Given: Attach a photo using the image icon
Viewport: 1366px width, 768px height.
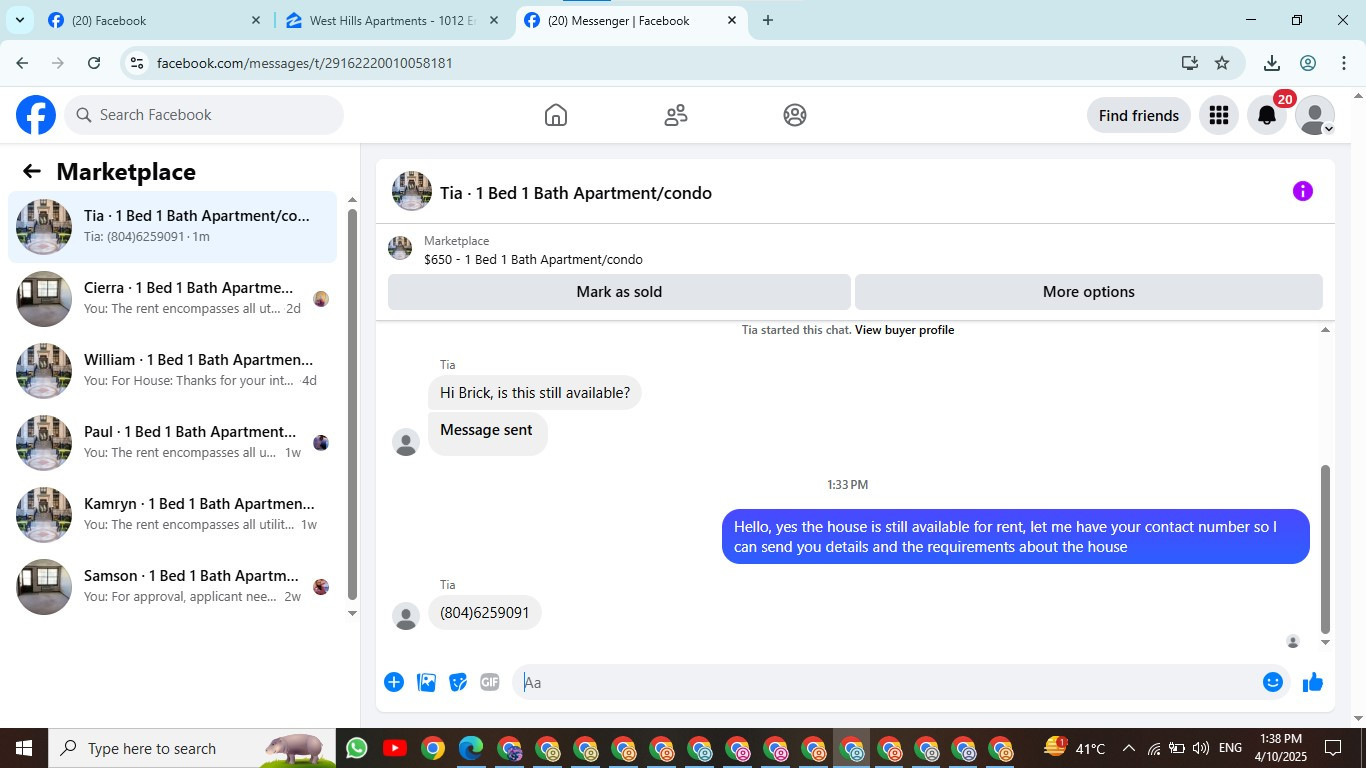Looking at the screenshot, I should point(426,682).
